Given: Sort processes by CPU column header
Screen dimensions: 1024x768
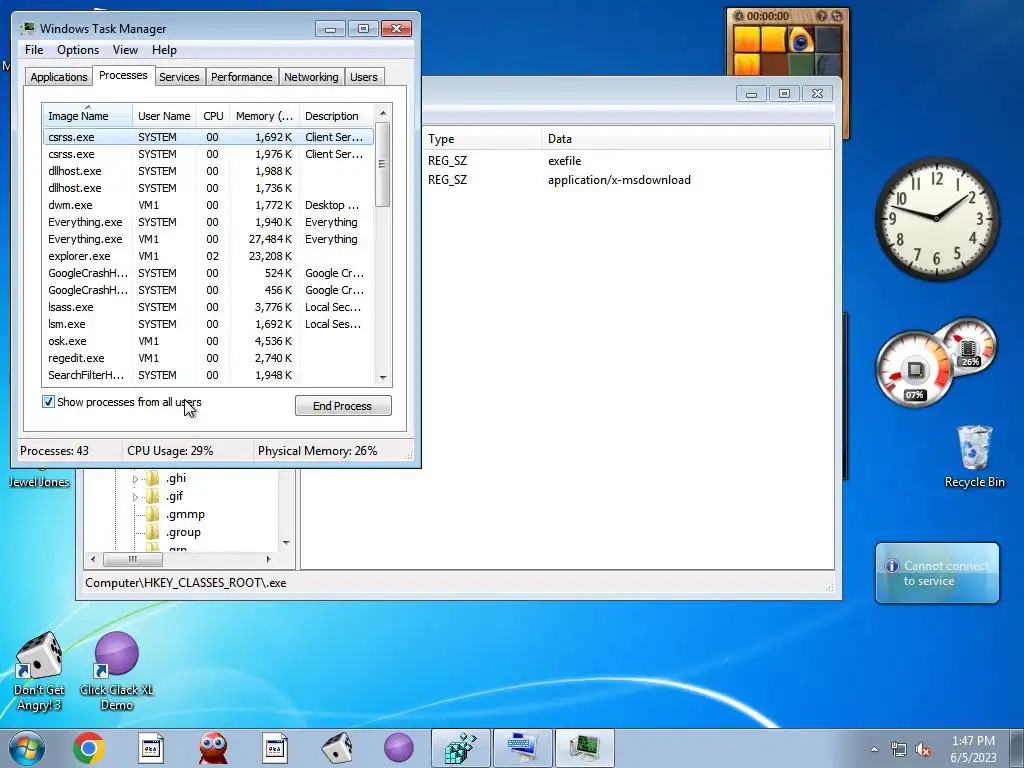Looking at the screenshot, I should click(213, 116).
